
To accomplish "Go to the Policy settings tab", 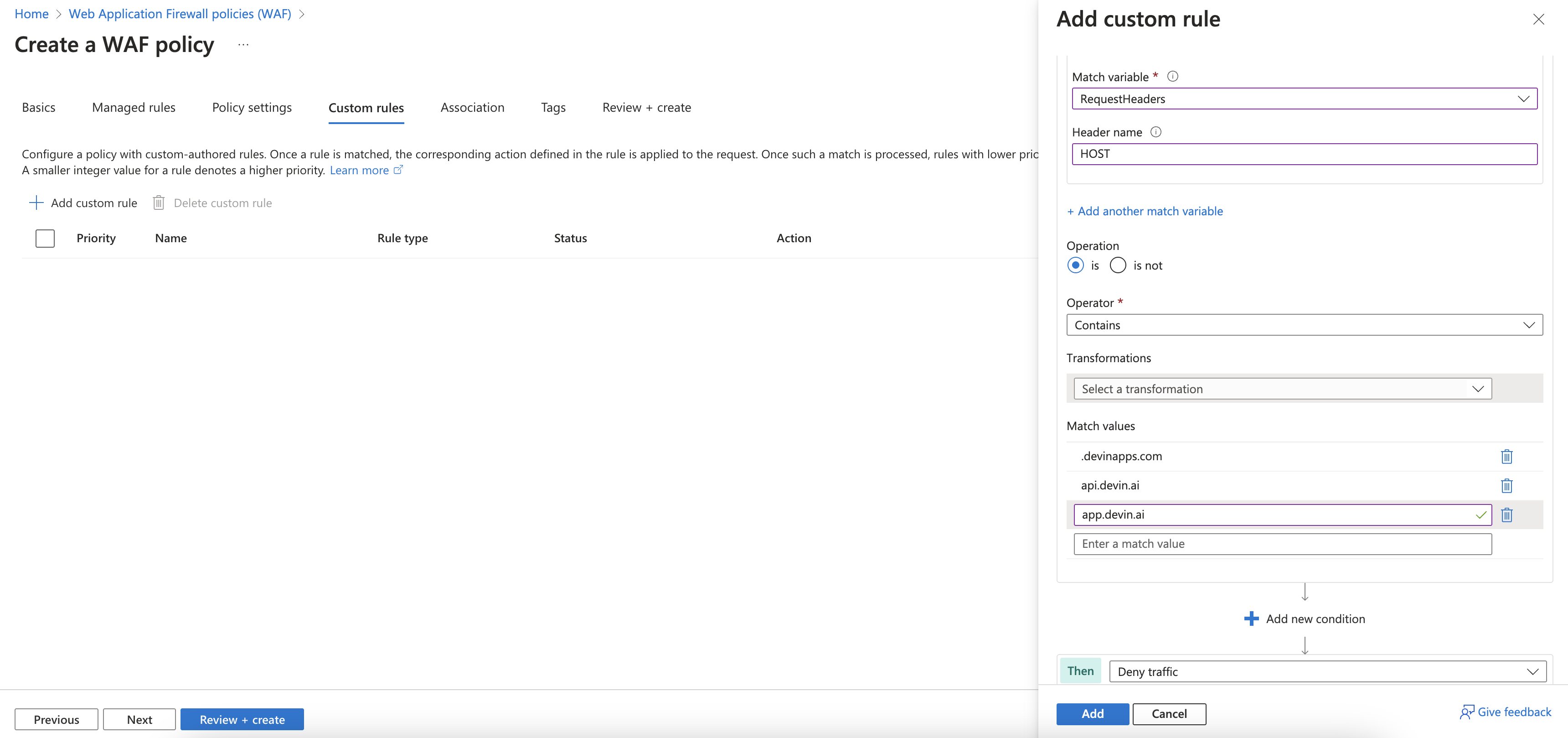I will (x=252, y=108).
